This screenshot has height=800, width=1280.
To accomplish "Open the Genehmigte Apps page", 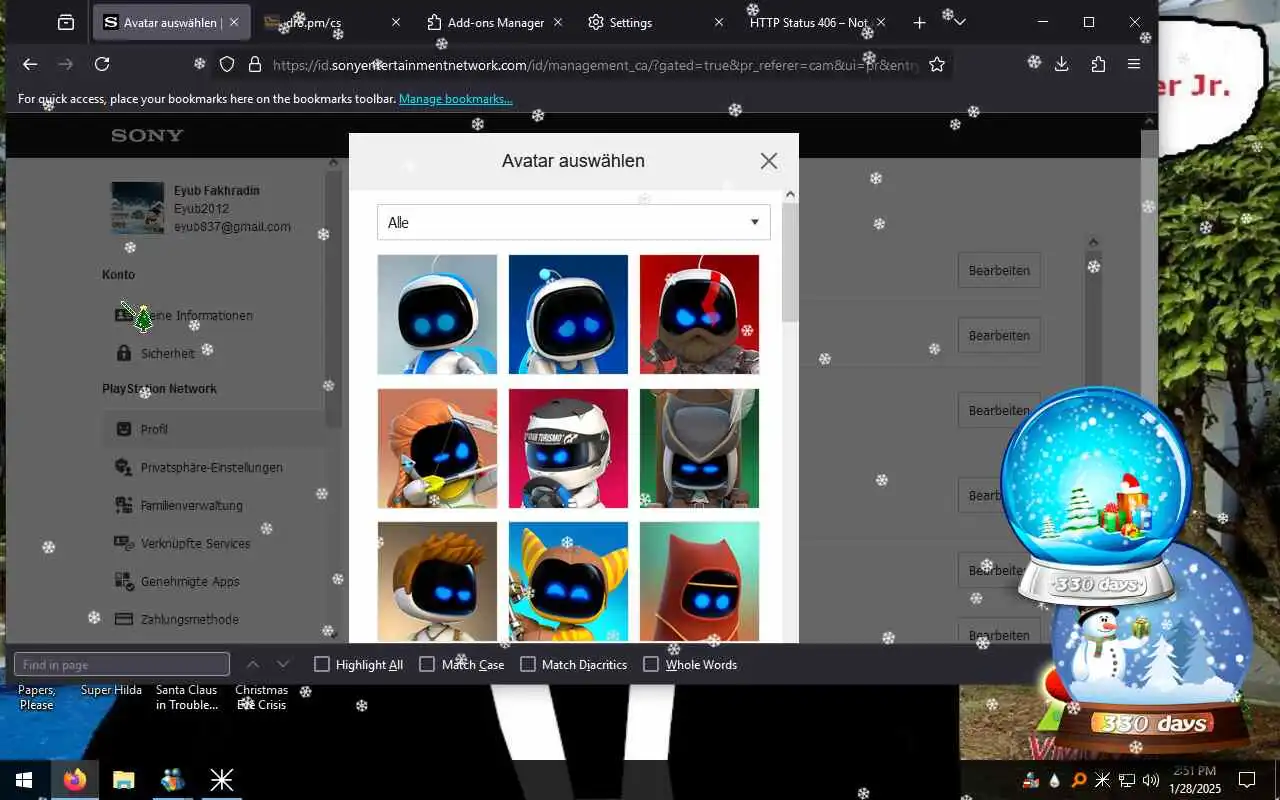I will 190,581.
